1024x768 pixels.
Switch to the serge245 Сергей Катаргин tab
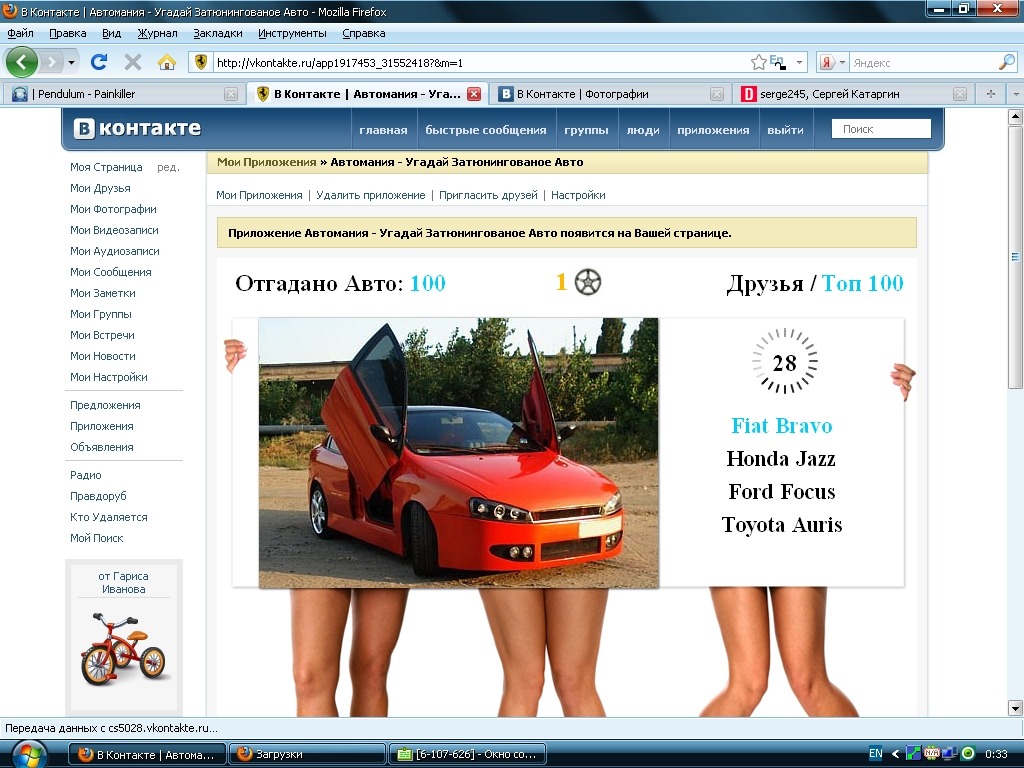[852, 94]
